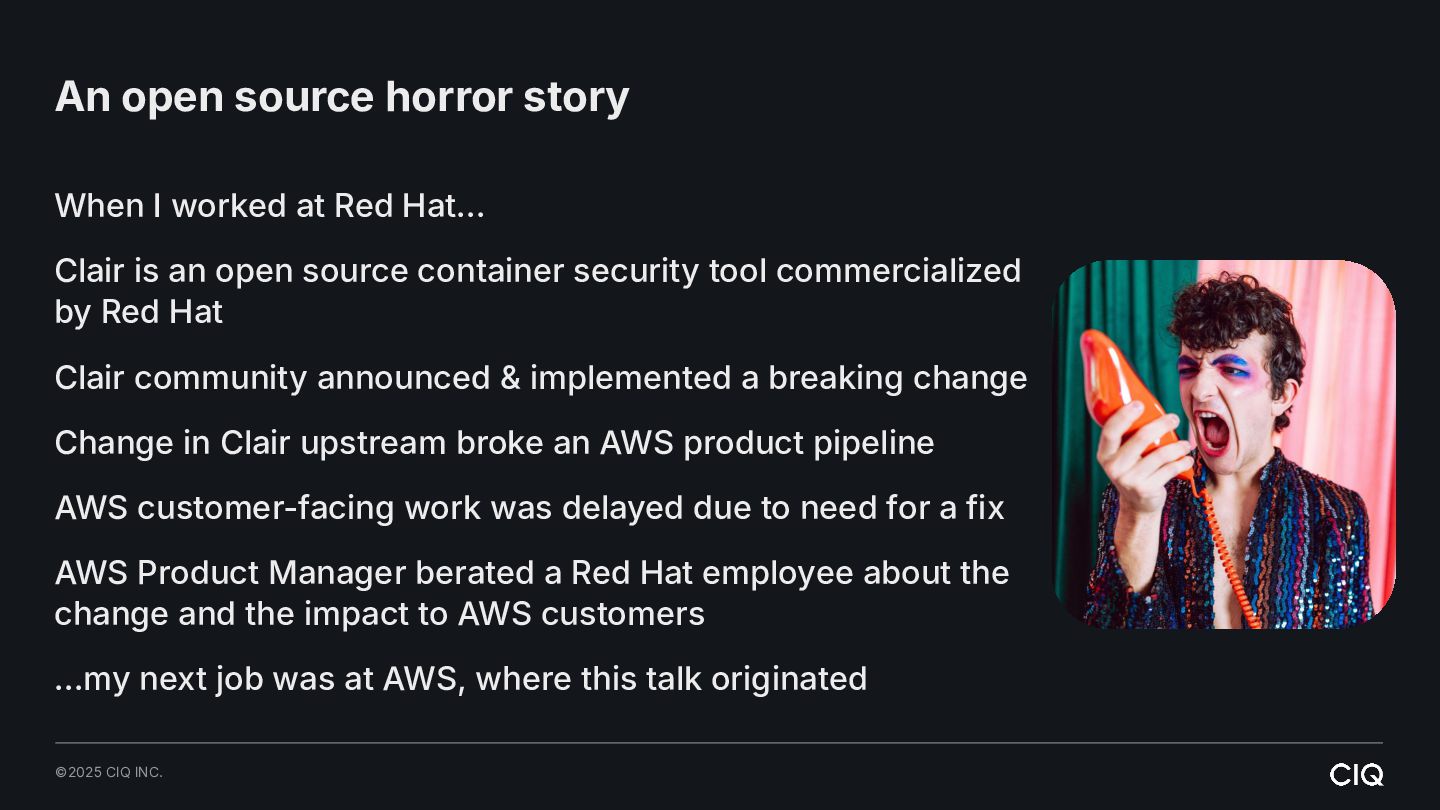Click the bullet about Clair being an open source tool
This screenshot has width=1440, height=810.
(538, 291)
